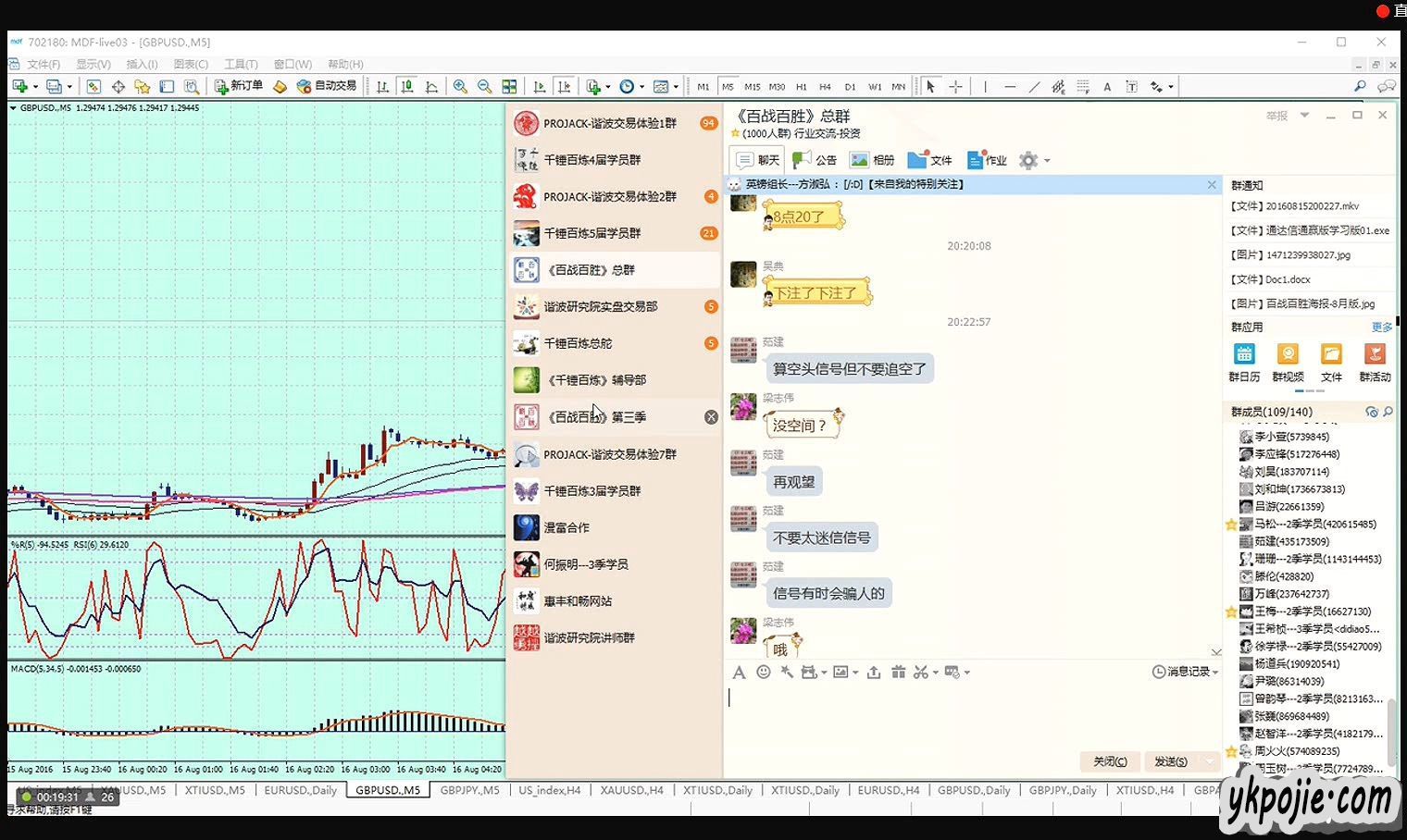
Task: Expand the screenshot scissors dropdown arrow
Action: pos(935,673)
